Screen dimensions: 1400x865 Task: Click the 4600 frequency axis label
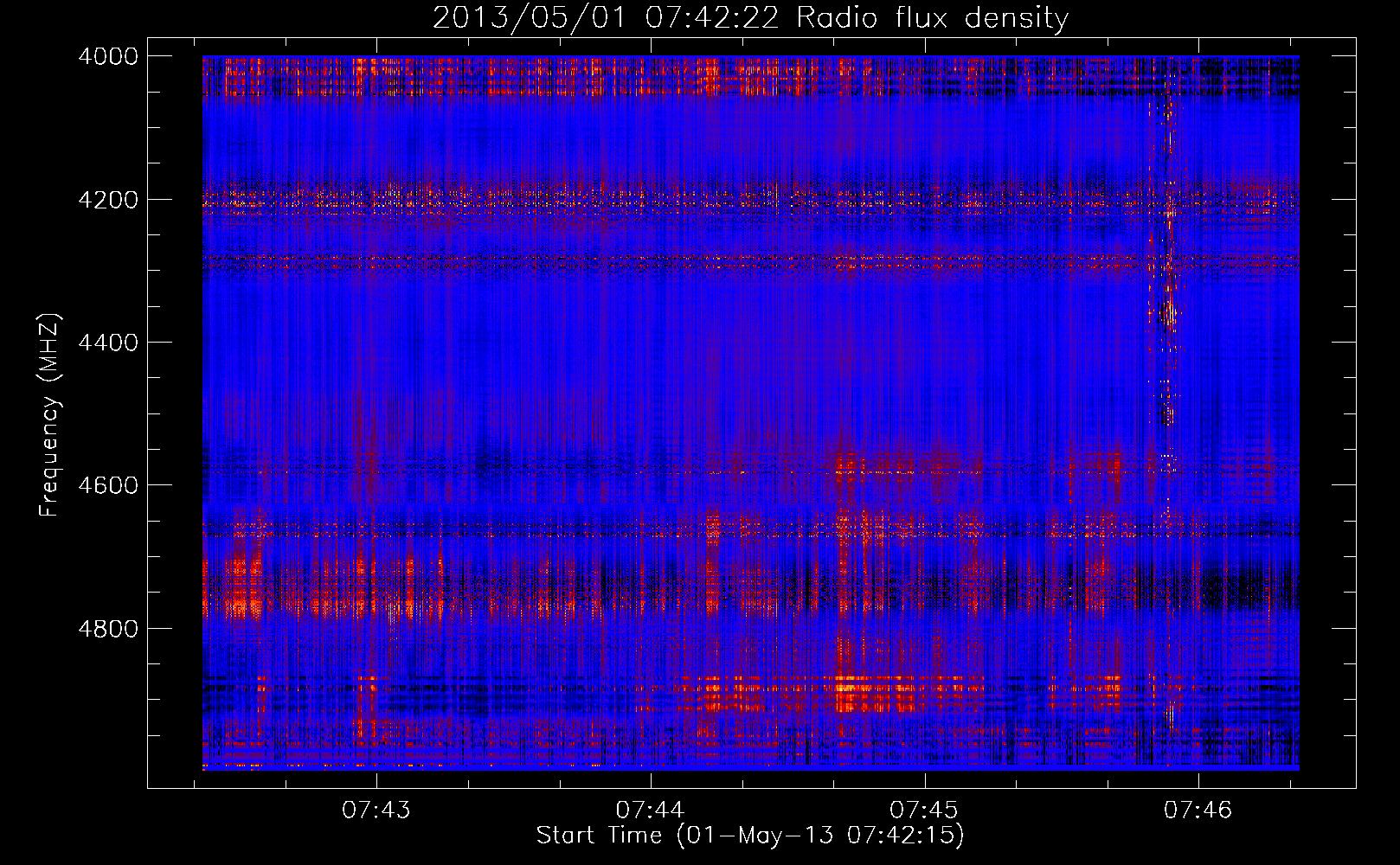pyautogui.click(x=107, y=485)
